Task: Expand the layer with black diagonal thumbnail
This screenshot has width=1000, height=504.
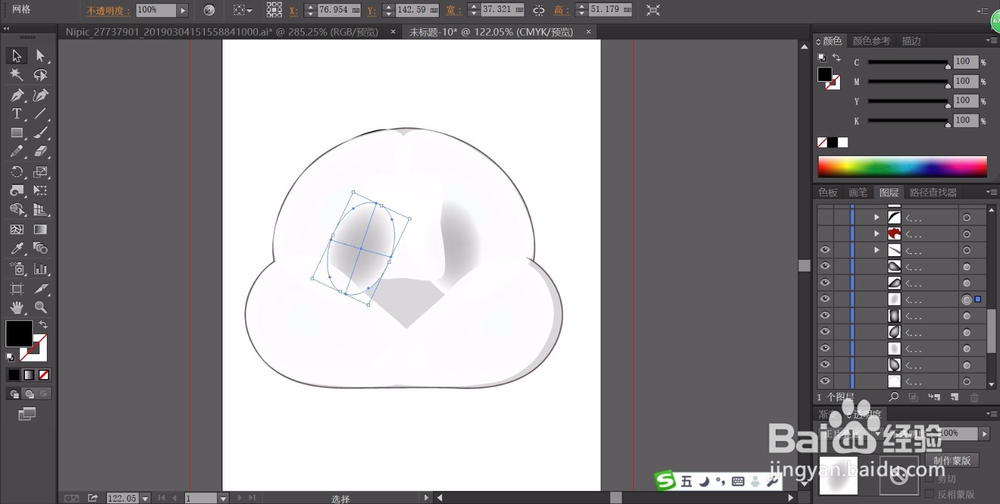Action: [x=877, y=218]
